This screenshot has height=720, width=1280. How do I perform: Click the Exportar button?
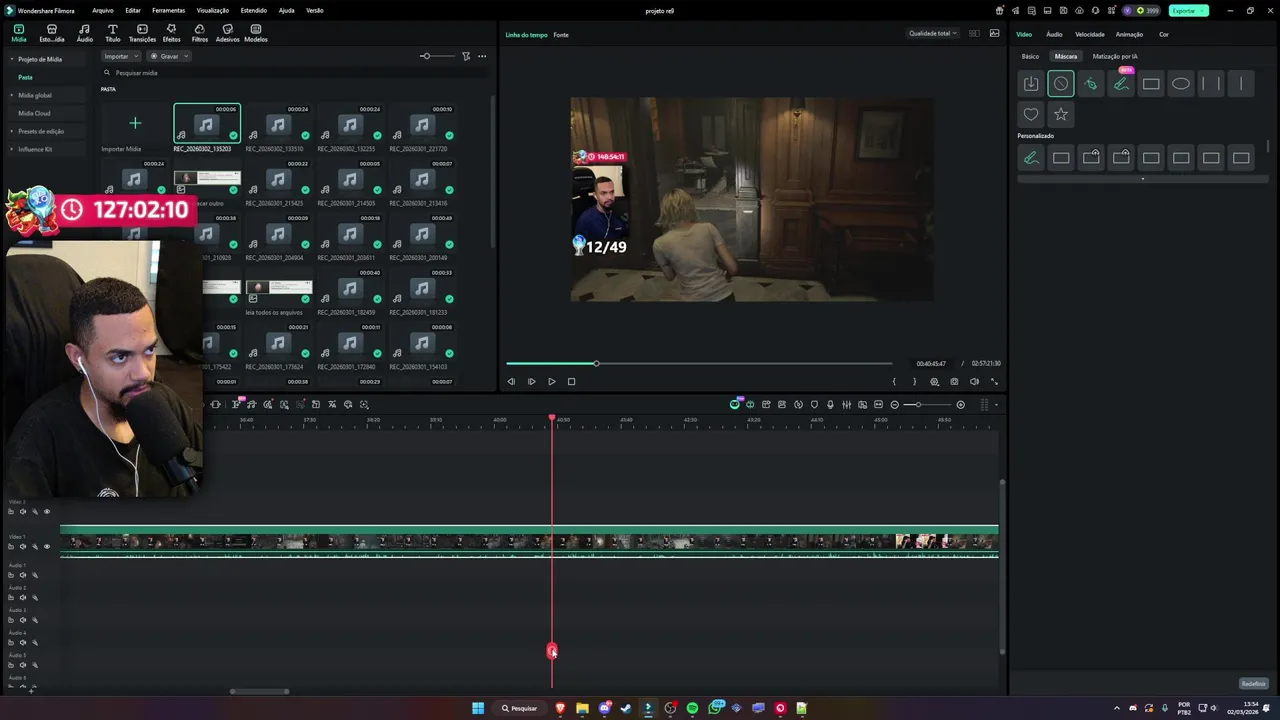coord(1188,10)
